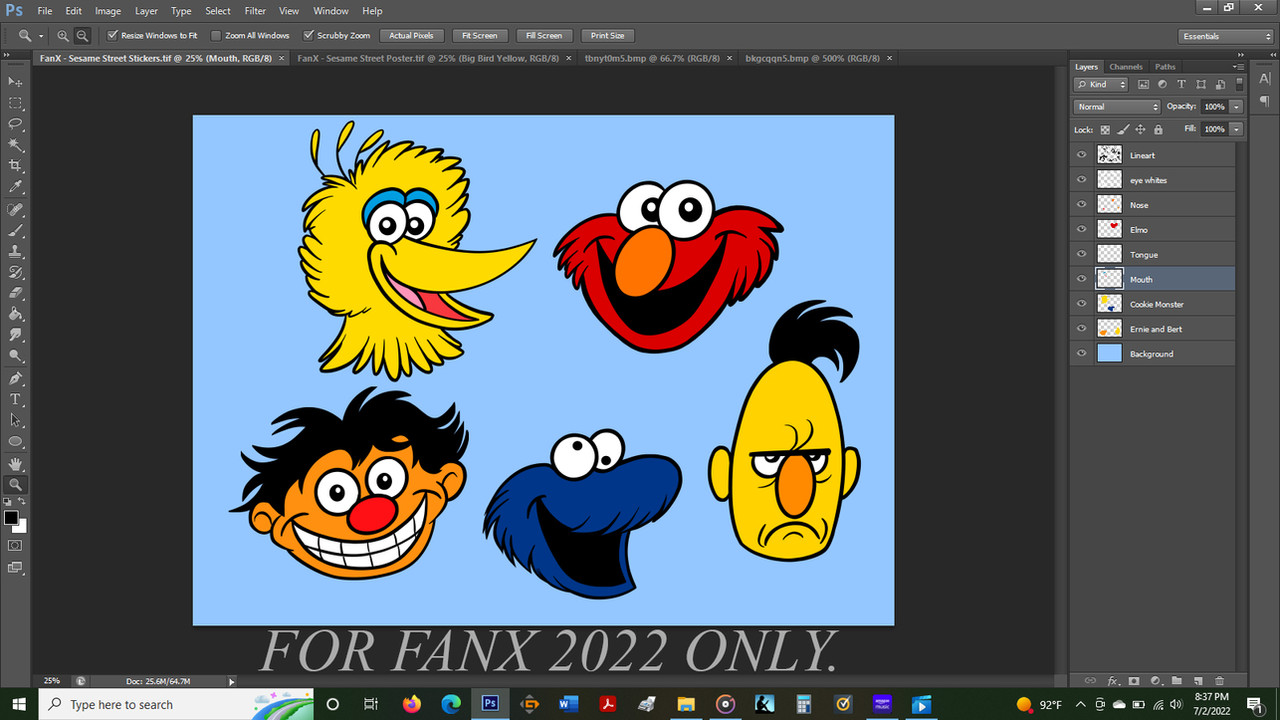Toggle visibility of Cookie Monster layer
This screenshot has width=1280, height=720.
tap(1081, 304)
